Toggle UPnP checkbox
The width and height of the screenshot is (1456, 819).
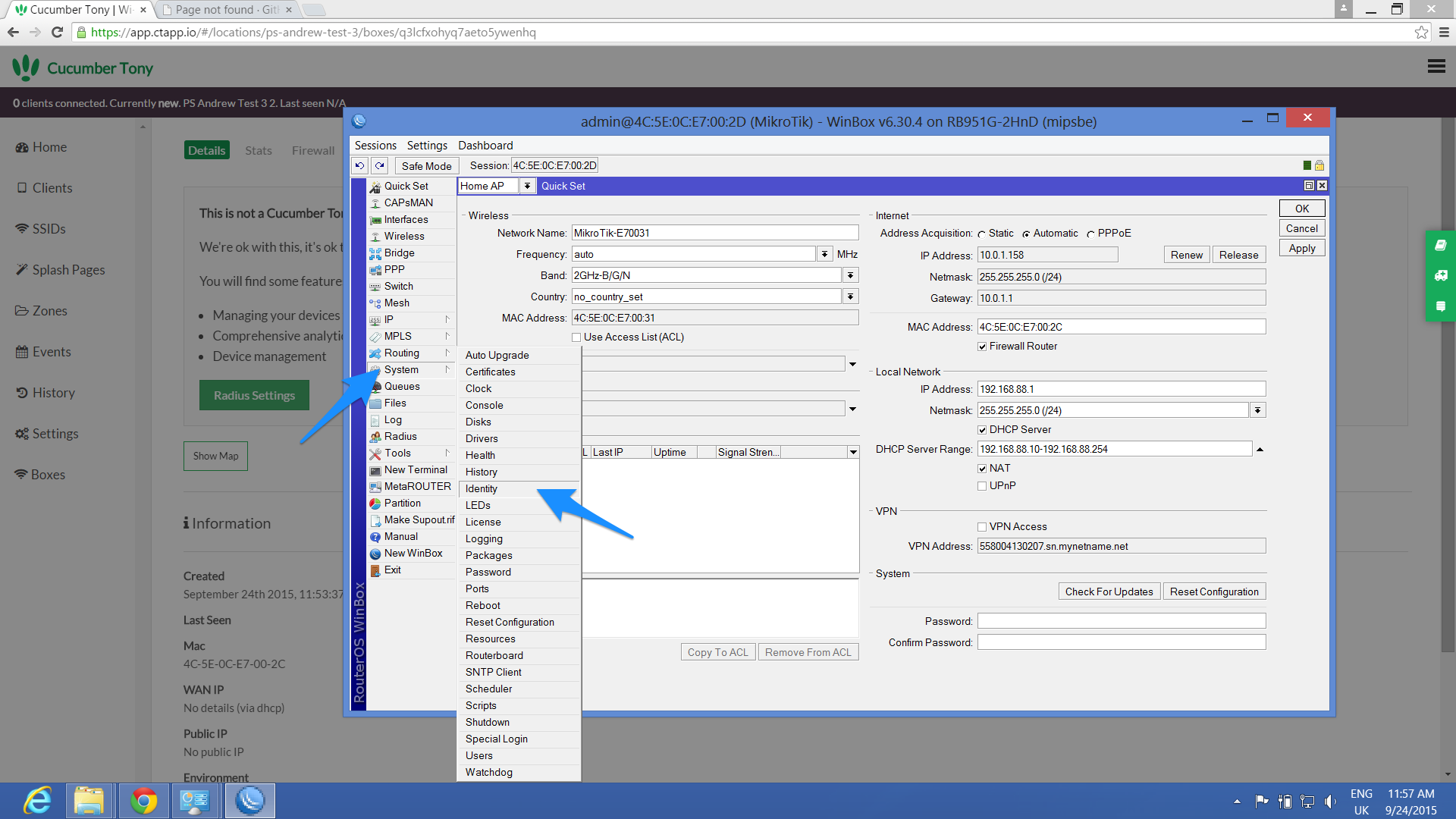pos(982,486)
